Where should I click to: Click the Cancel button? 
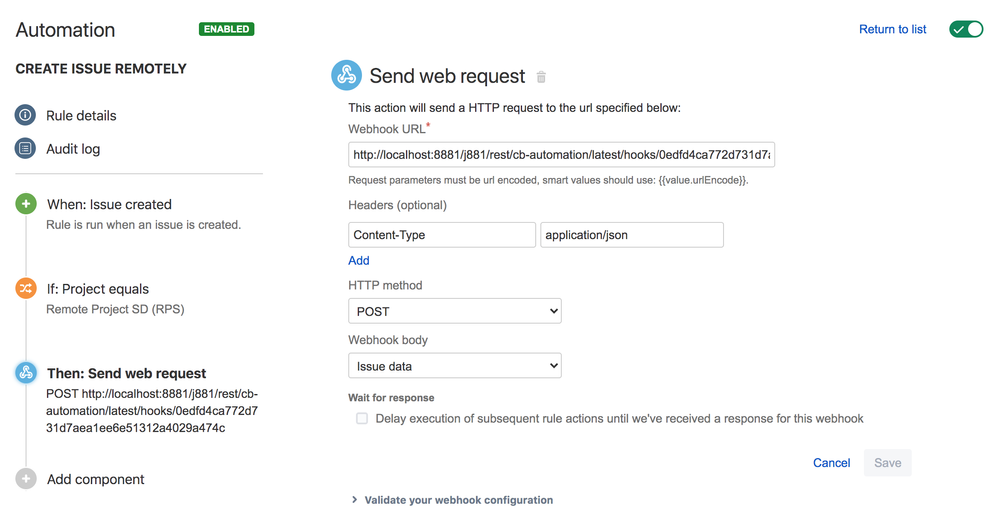click(831, 463)
